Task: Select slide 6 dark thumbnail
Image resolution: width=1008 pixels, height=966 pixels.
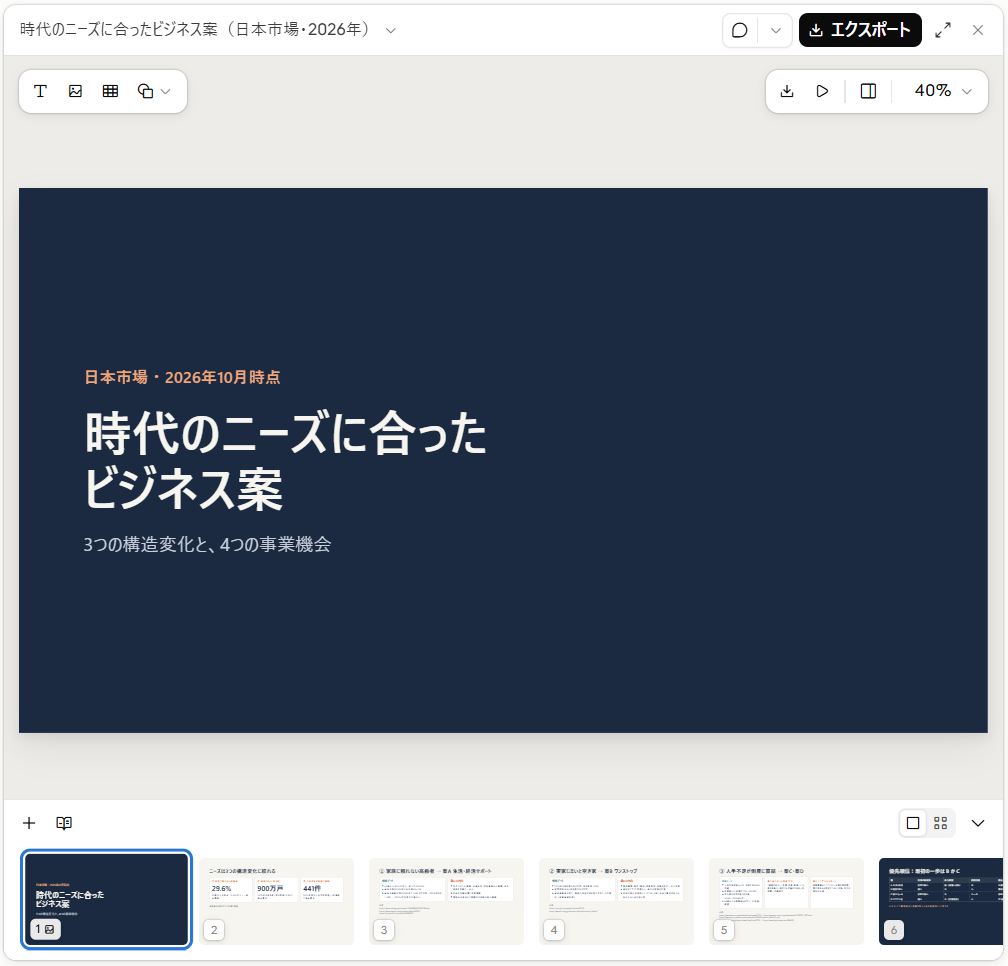Action: (941, 901)
